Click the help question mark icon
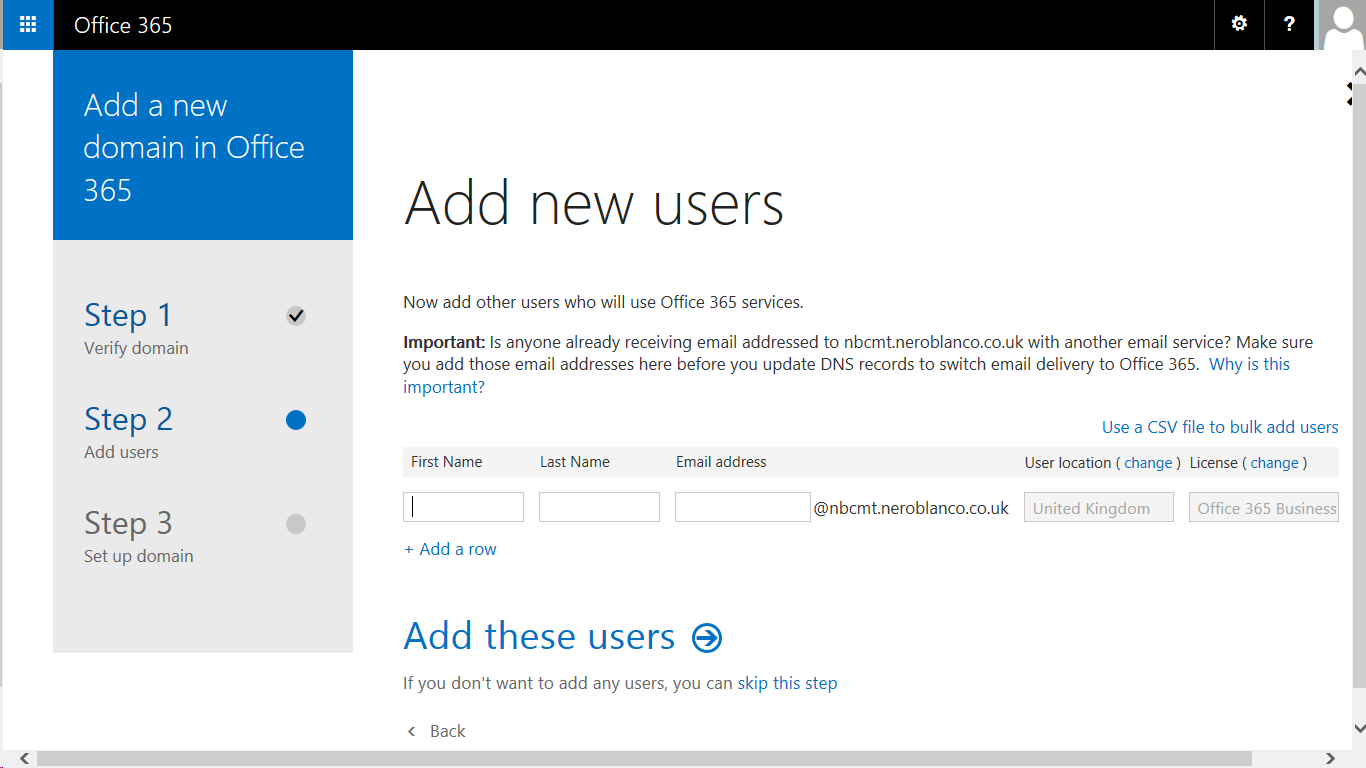The height and width of the screenshot is (768, 1366). click(x=1289, y=24)
